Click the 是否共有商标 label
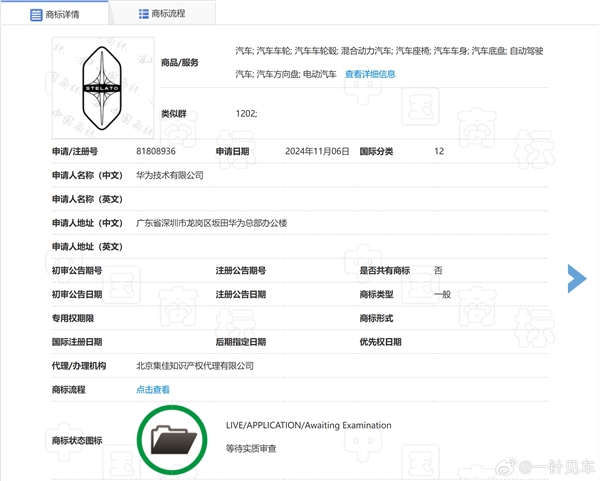Viewport: 600px width, 481px height. point(385,271)
